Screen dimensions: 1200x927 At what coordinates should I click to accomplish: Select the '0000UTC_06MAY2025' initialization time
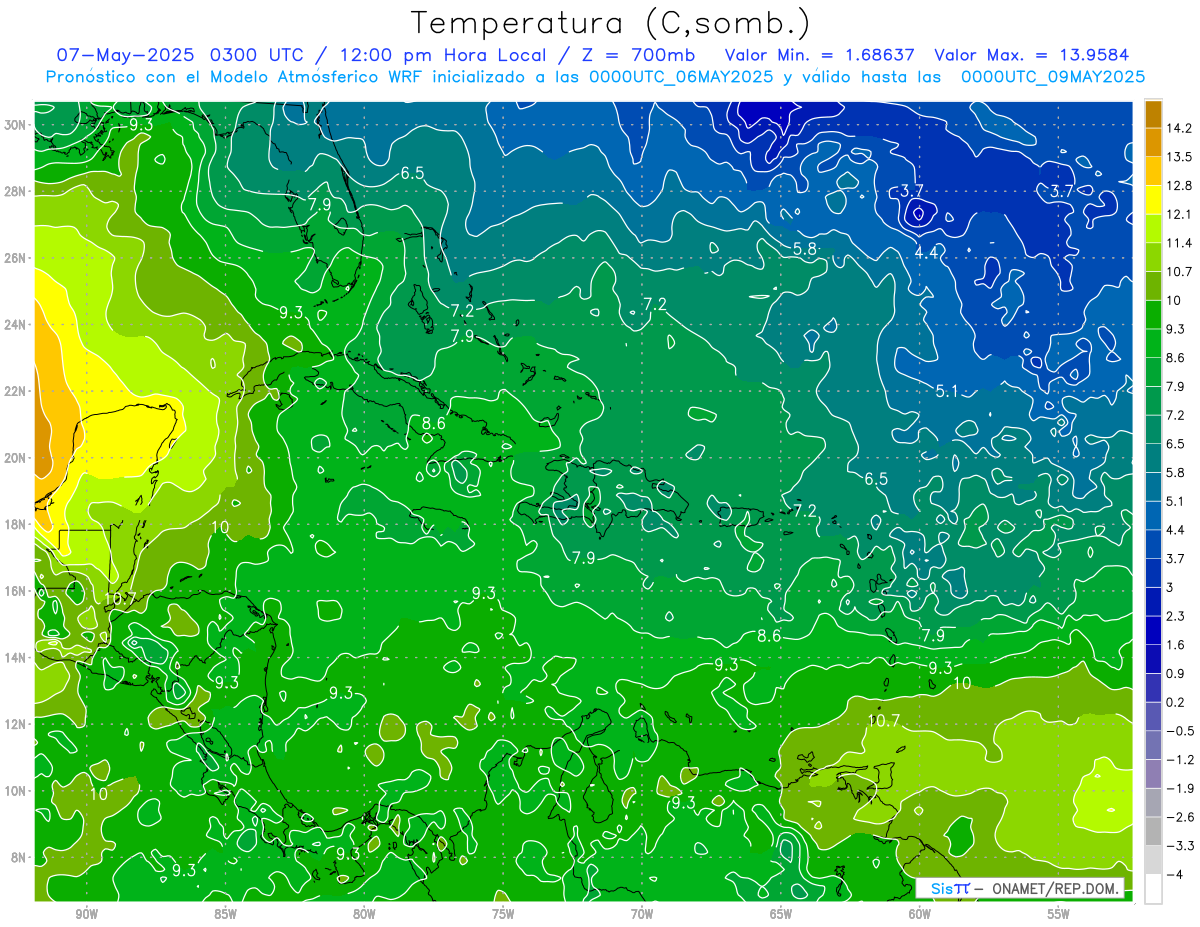[x=682, y=77]
